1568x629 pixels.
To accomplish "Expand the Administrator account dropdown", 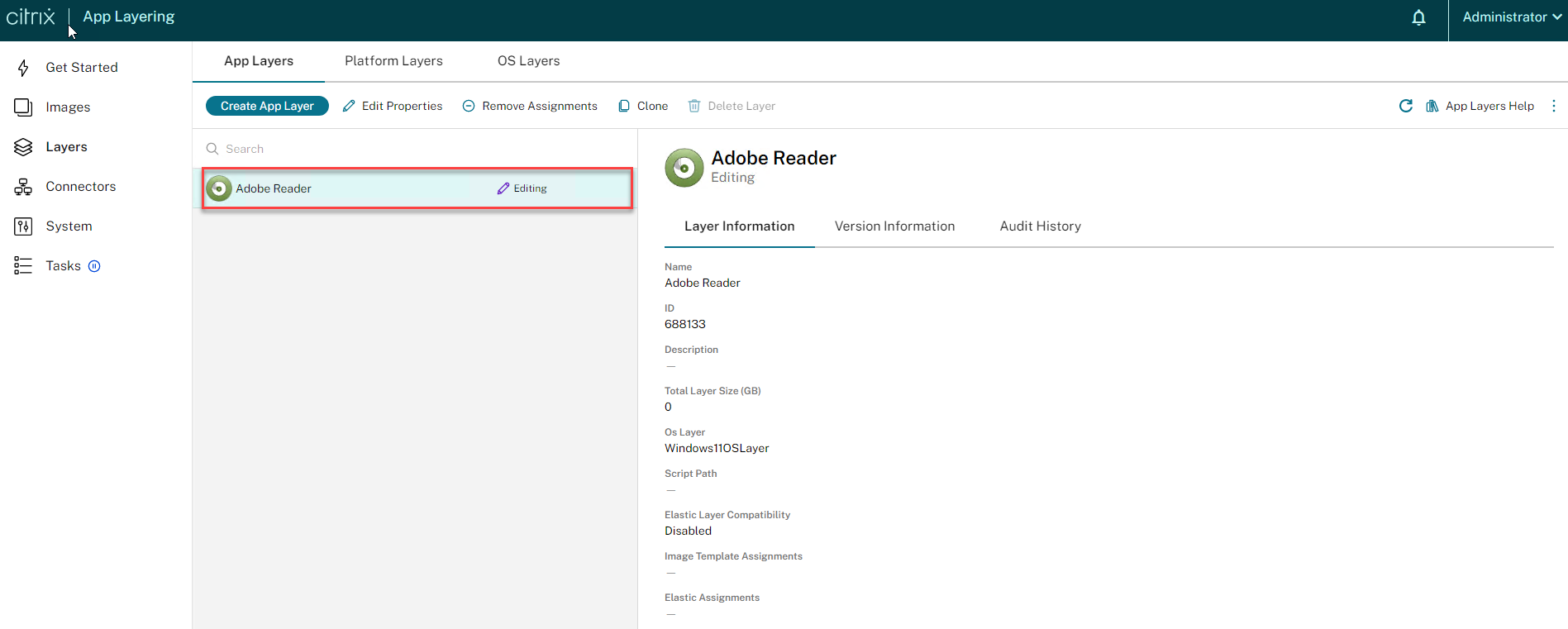I will 1510,17.
